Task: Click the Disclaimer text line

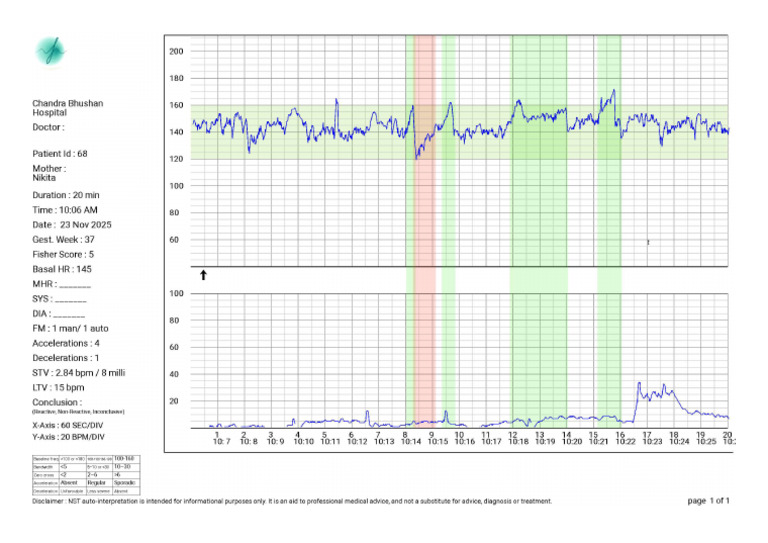Action: pyautogui.click(x=292, y=501)
